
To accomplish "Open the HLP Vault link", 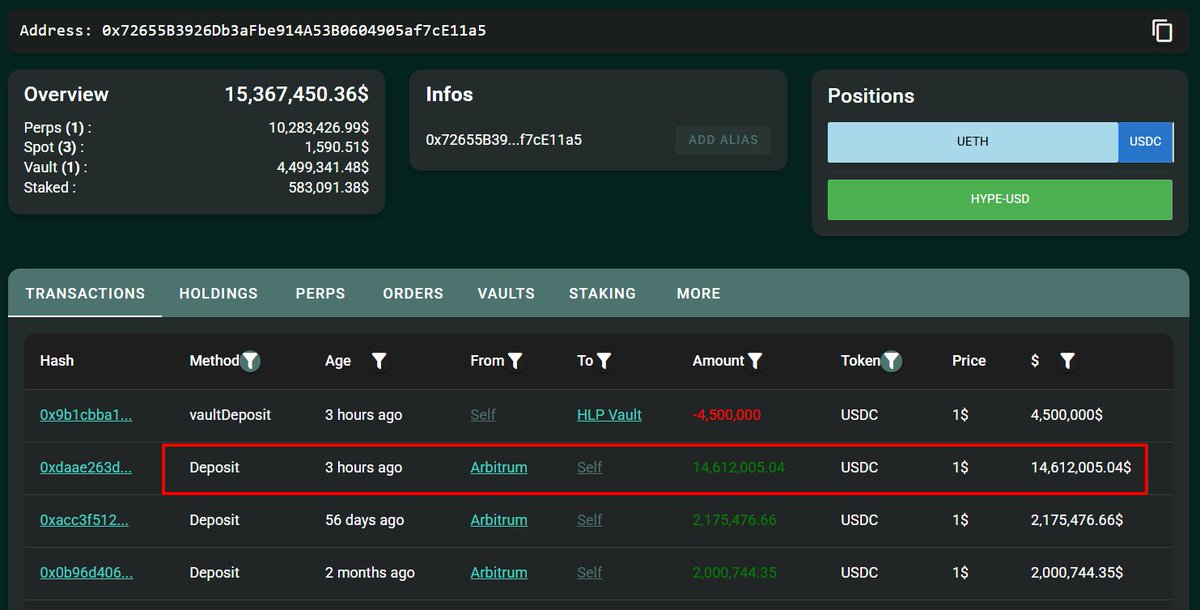I will click(x=609, y=415).
